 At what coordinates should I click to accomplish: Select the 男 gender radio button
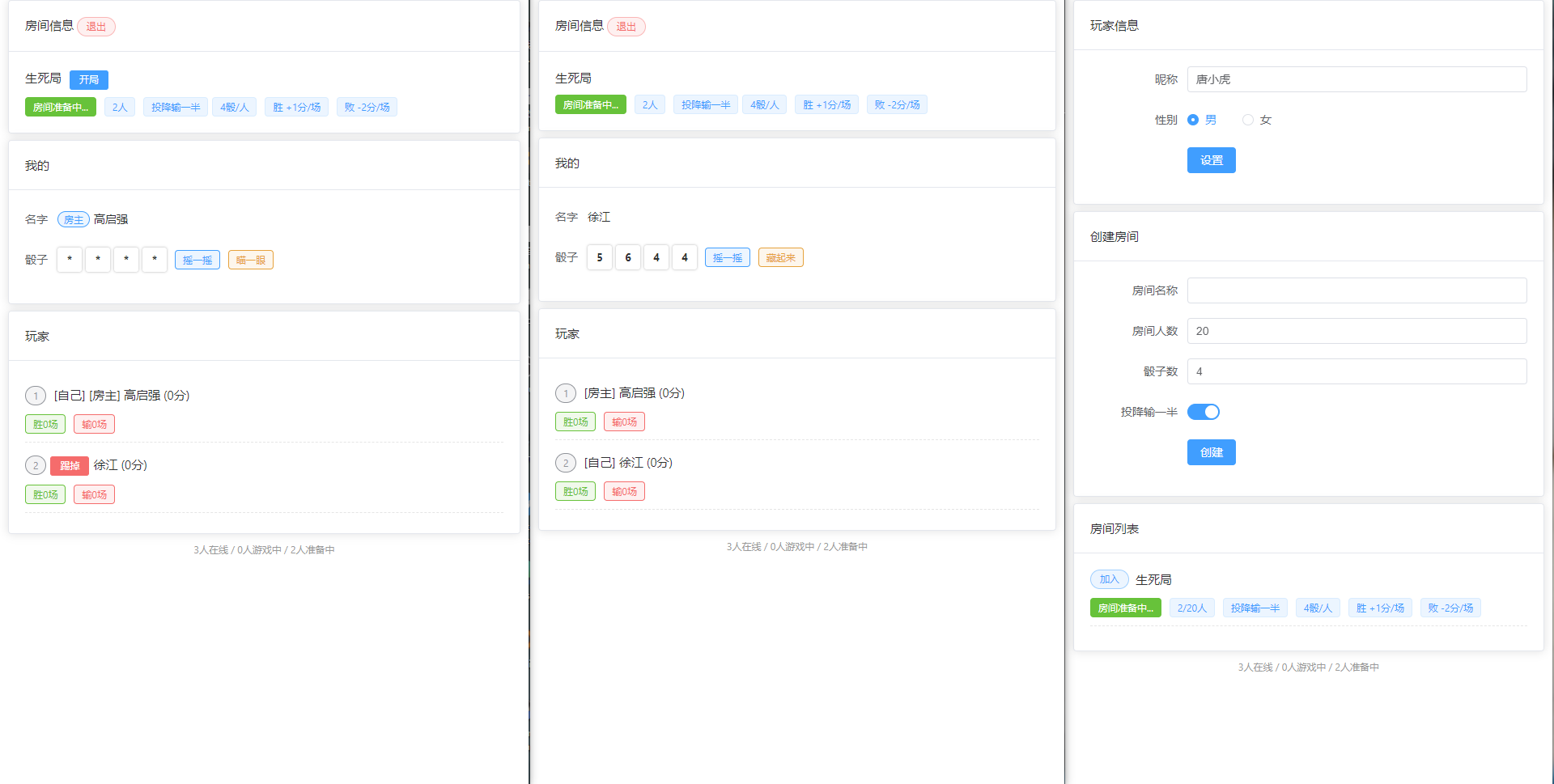point(1193,120)
